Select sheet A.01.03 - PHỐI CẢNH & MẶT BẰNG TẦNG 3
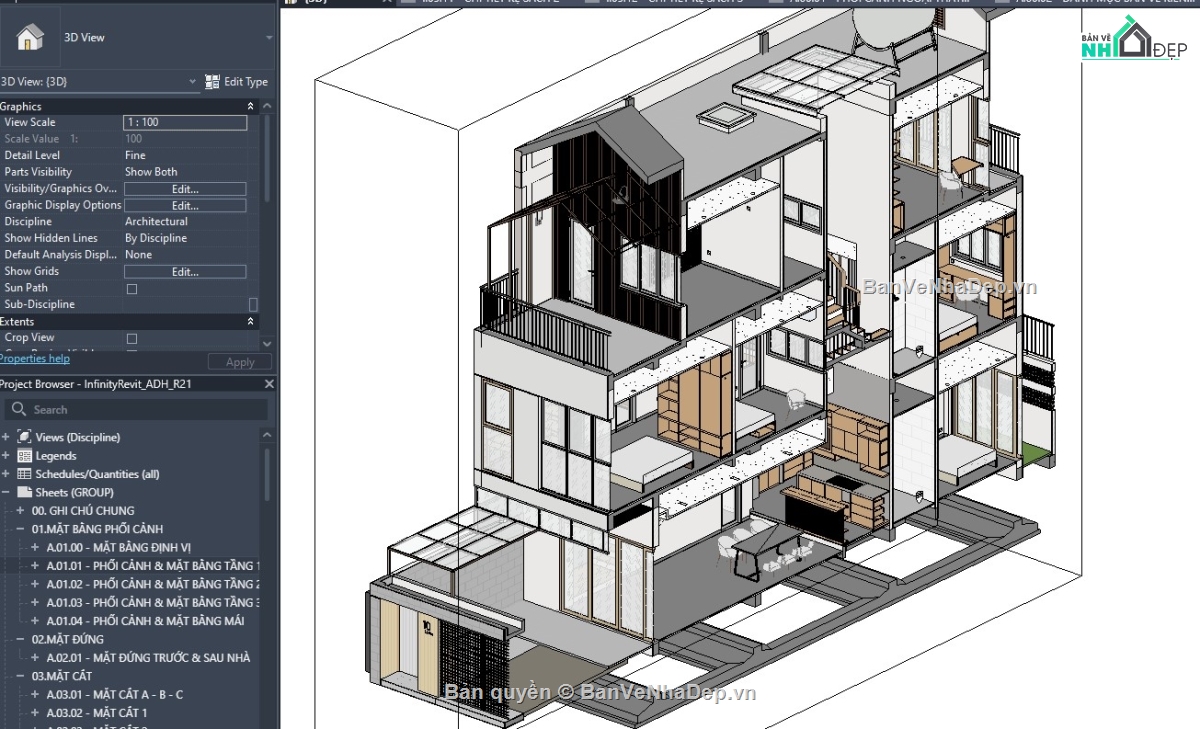The image size is (1200, 729). click(x=153, y=602)
